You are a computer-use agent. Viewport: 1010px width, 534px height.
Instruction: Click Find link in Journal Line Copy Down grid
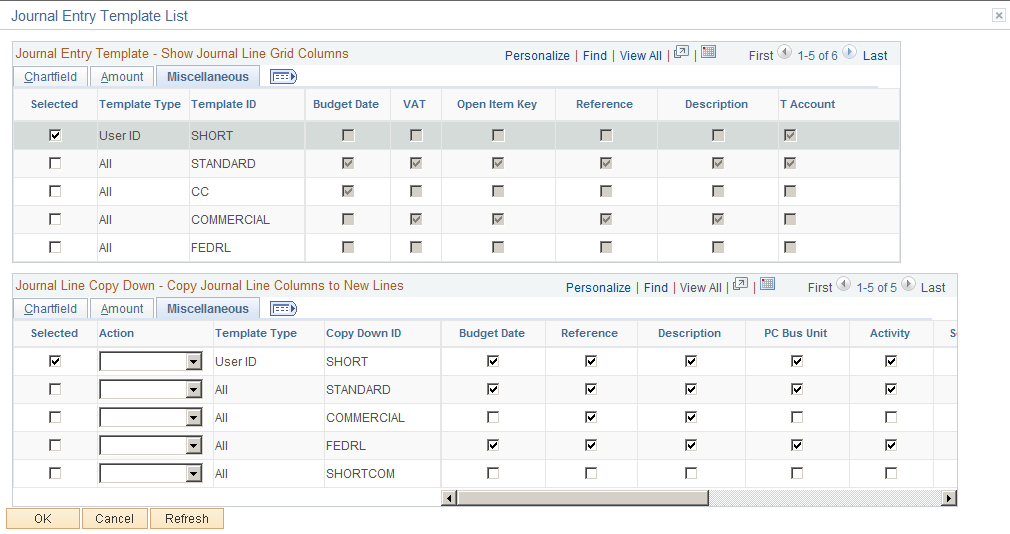(656, 288)
